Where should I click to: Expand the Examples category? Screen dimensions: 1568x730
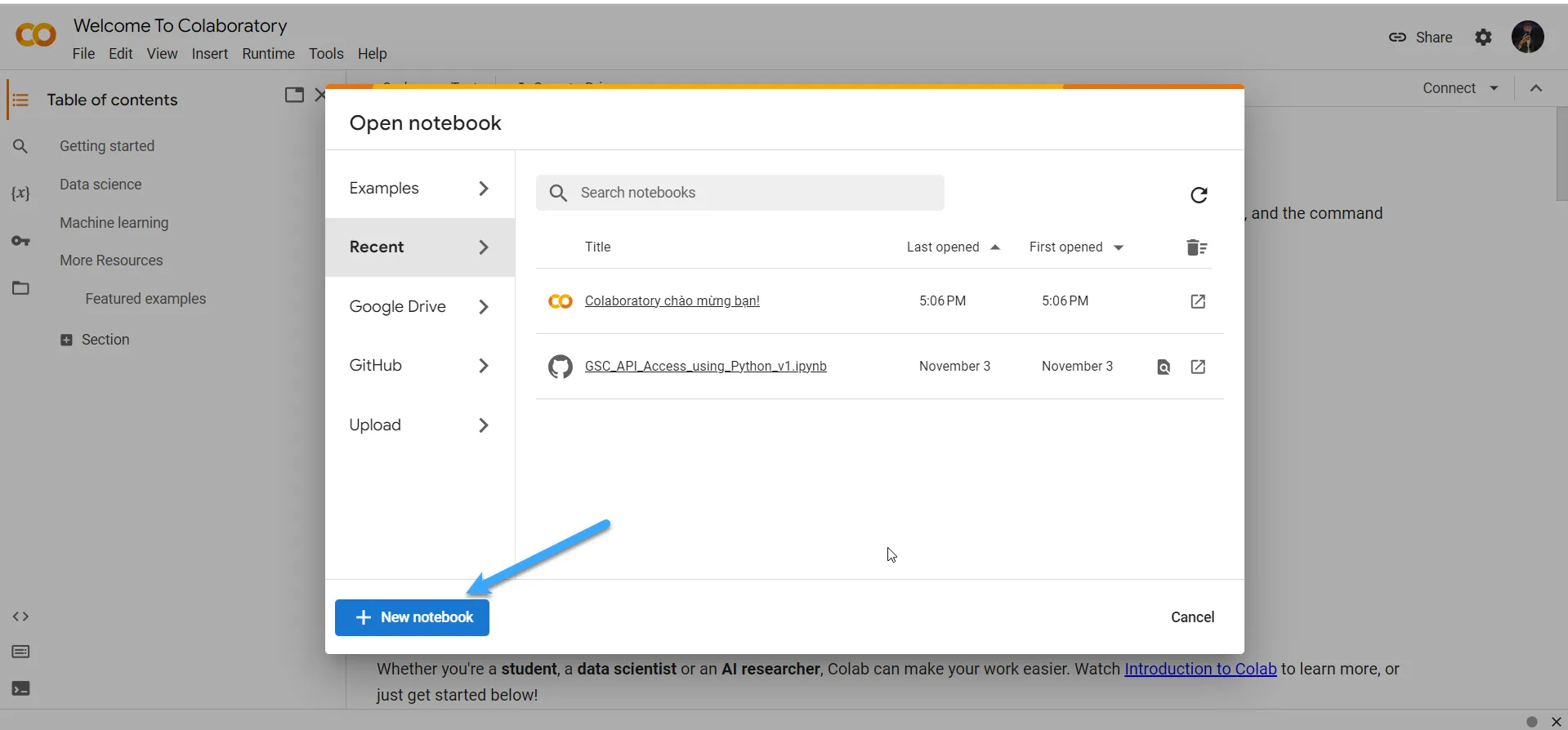[x=420, y=189]
